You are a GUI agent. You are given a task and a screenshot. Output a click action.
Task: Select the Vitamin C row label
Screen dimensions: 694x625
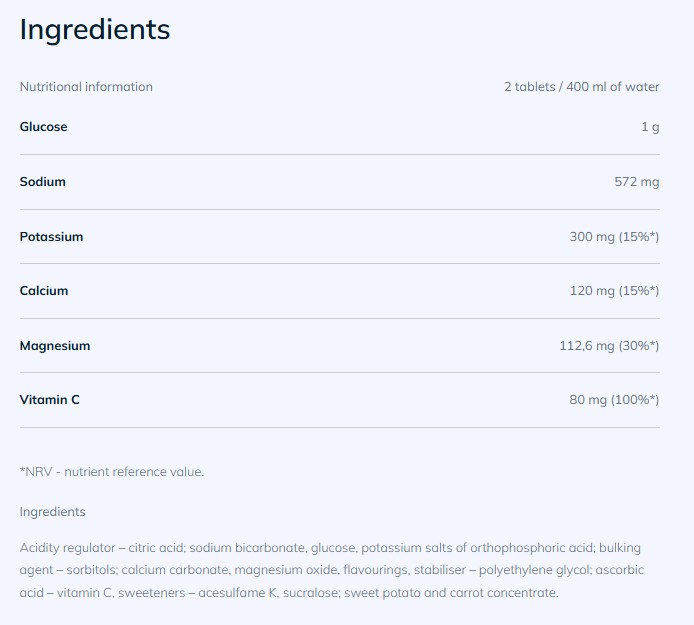tap(50, 400)
